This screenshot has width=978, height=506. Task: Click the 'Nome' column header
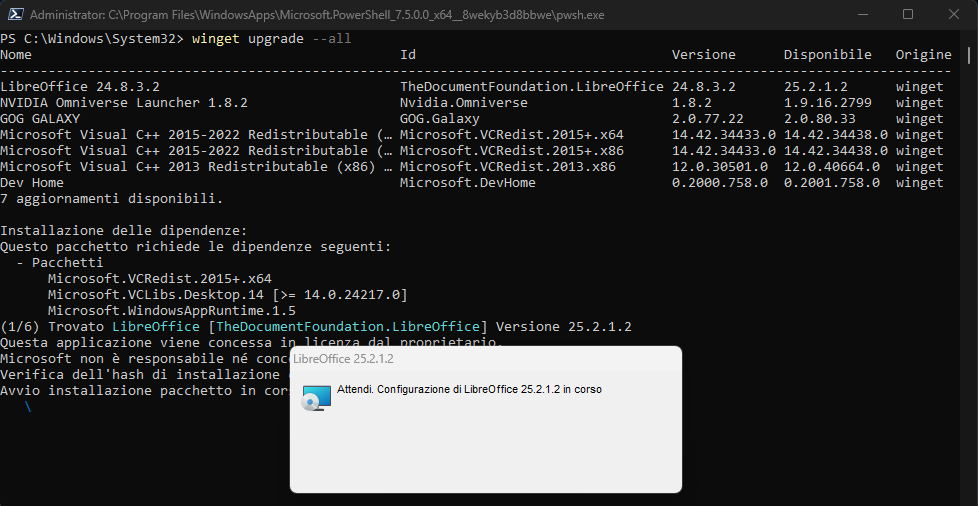pos(16,55)
